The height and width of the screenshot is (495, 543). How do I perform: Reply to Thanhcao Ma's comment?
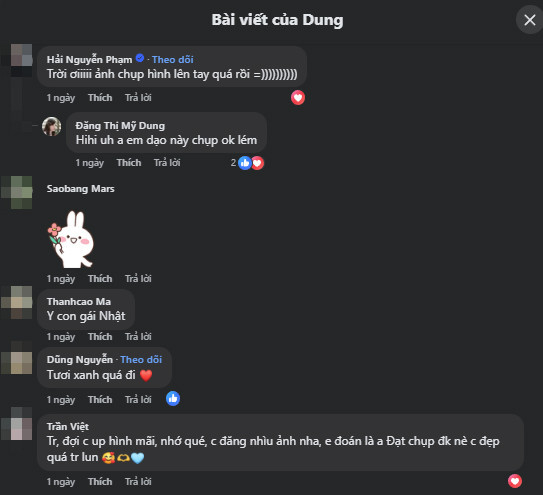click(x=138, y=336)
